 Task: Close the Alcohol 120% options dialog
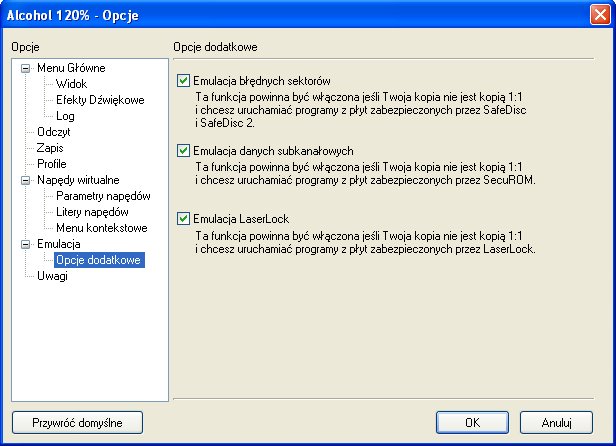pyautogui.click(x=600, y=15)
